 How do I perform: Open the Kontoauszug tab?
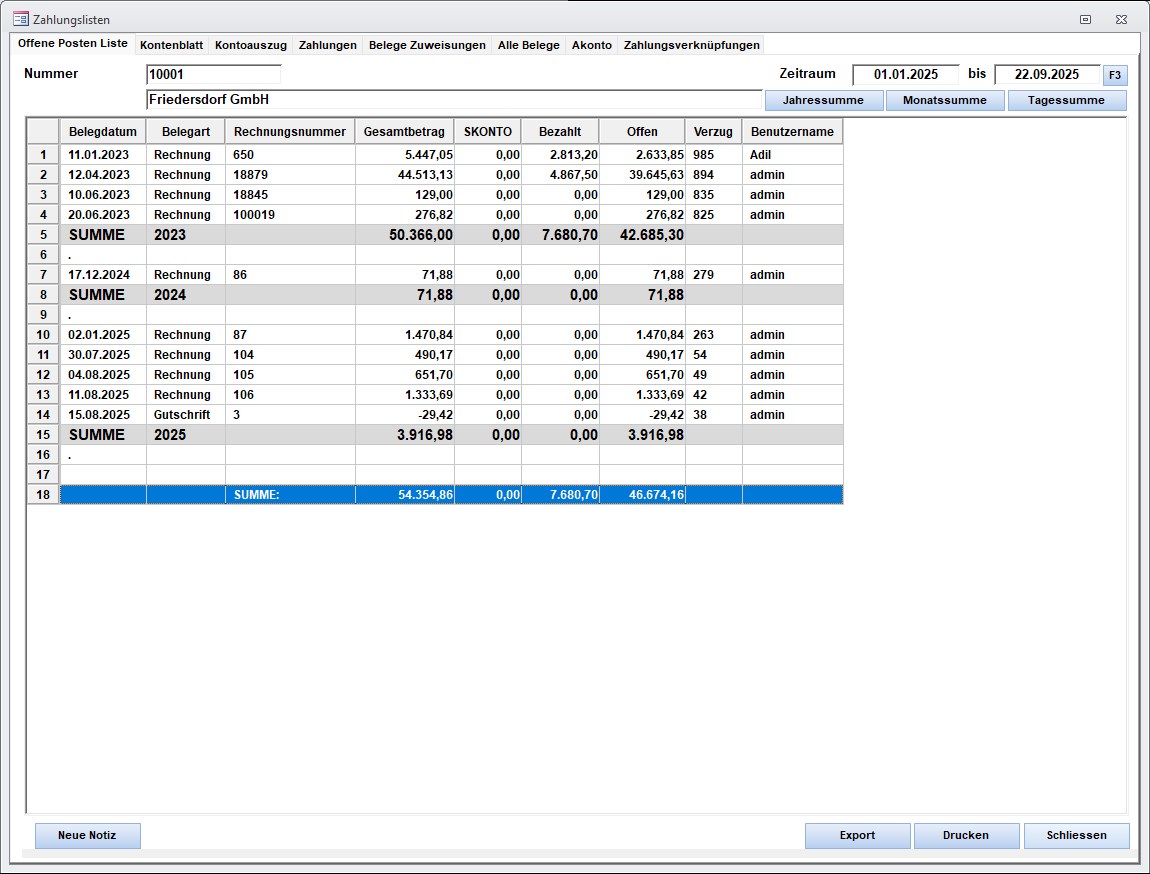(x=251, y=45)
